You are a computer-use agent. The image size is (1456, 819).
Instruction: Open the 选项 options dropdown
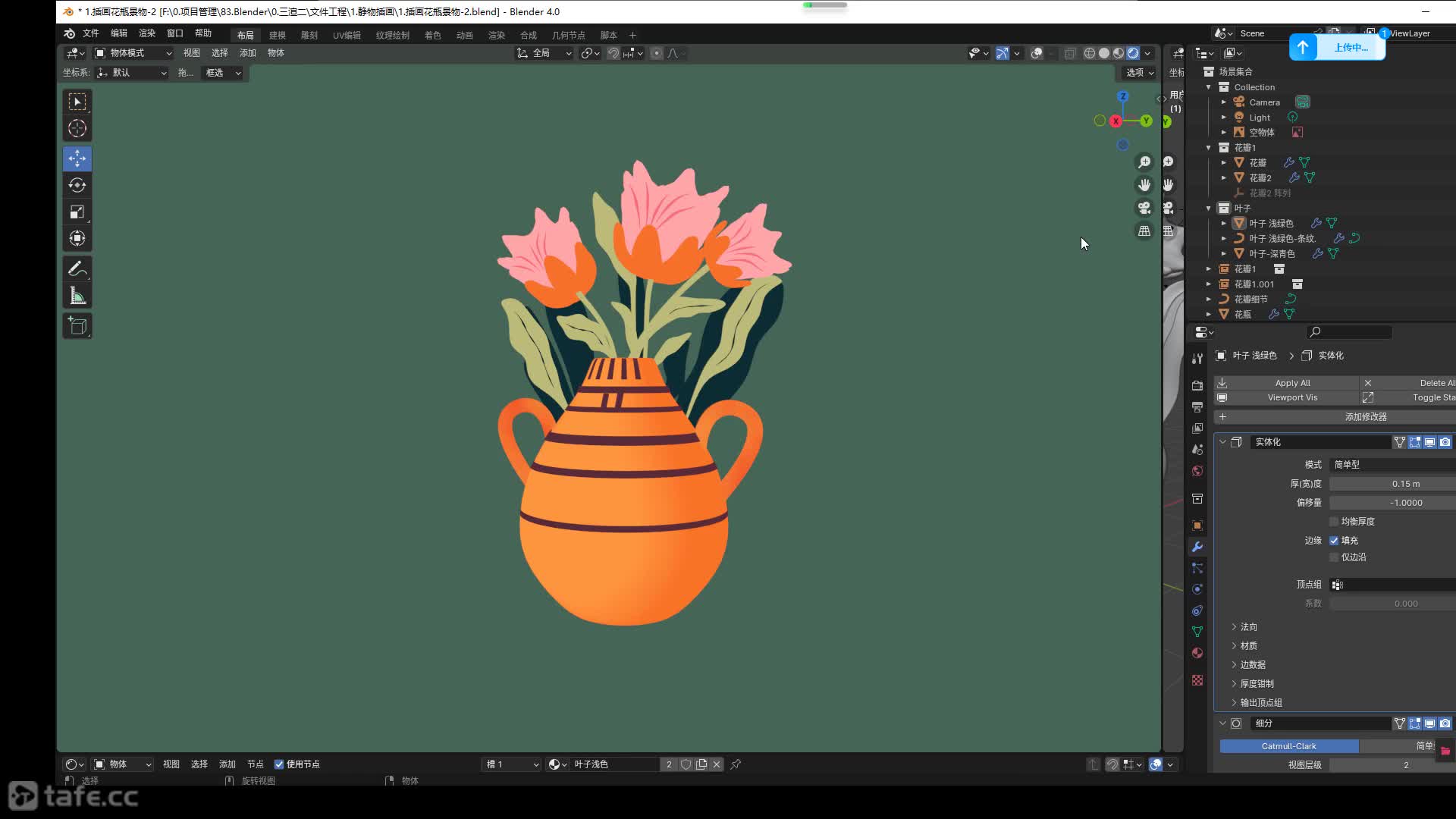pos(1139,73)
